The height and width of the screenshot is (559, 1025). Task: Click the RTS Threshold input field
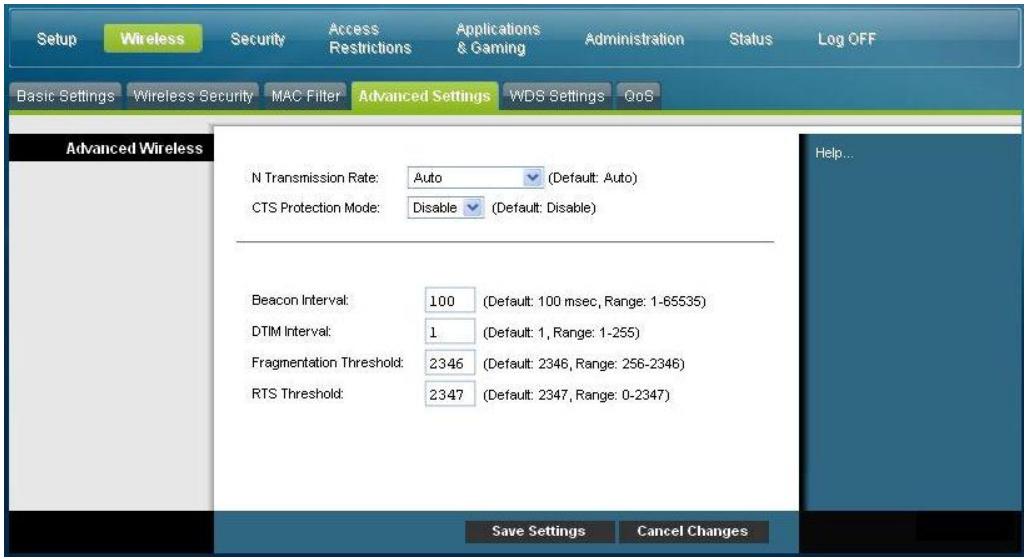point(450,394)
